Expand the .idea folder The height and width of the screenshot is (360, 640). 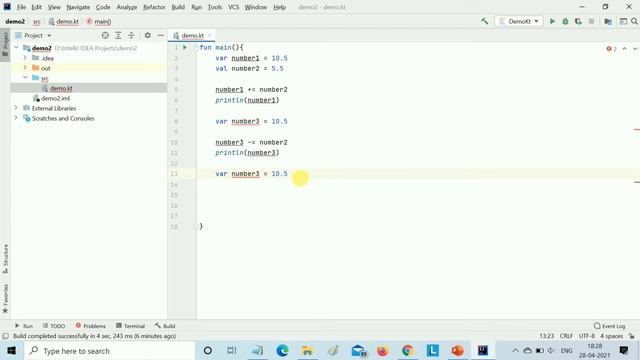click(25, 58)
